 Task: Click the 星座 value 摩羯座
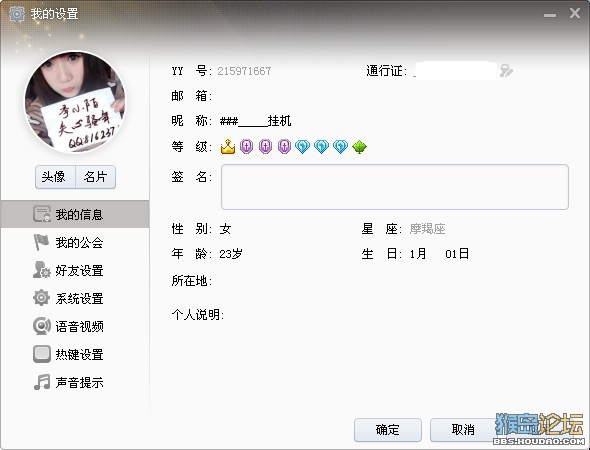pos(427,229)
